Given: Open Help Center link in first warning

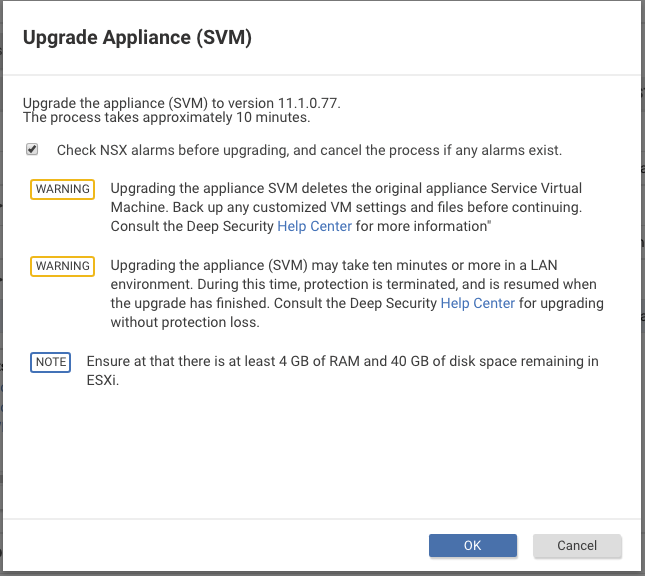Looking at the screenshot, I should (x=314, y=226).
